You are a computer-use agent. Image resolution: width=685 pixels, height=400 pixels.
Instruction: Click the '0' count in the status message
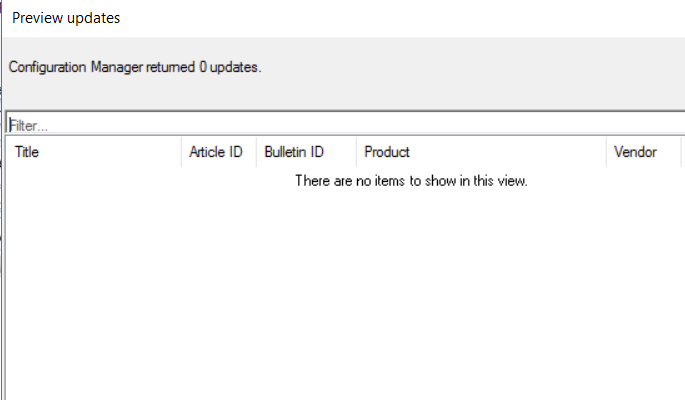pos(203,67)
